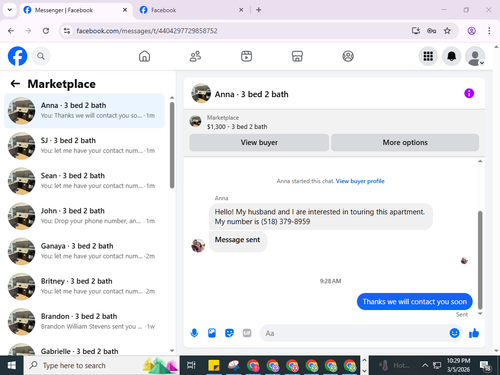
Task: Open John - 3 bed 2 bath conversation
Action: click(84, 216)
